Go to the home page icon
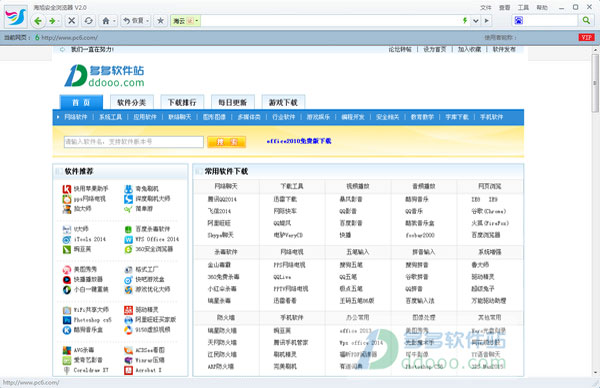Image resolution: width=600 pixels, height=388 pixels. pos(106,21)
